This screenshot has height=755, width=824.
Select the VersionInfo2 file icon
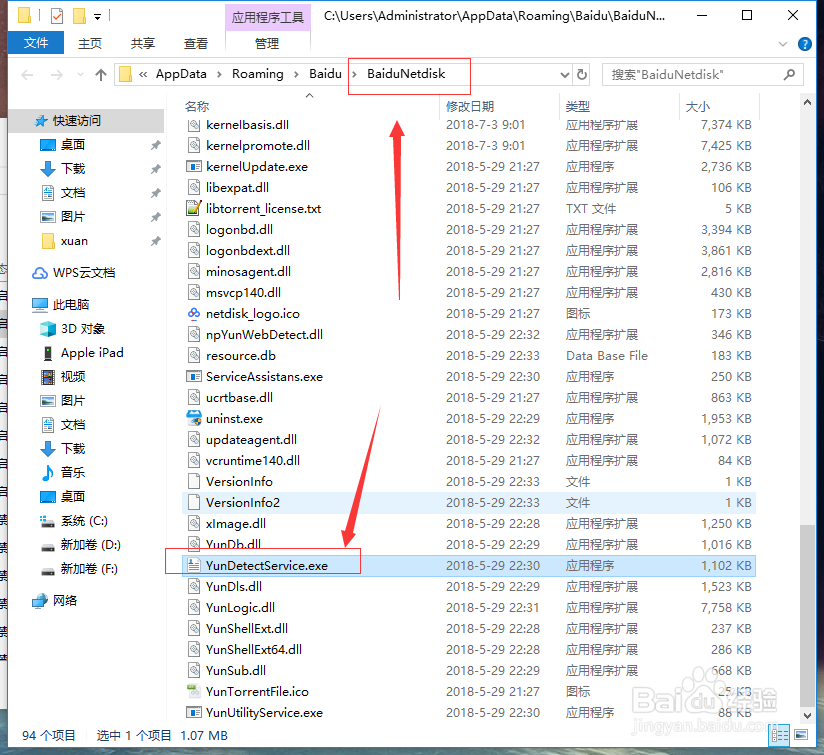194,503
